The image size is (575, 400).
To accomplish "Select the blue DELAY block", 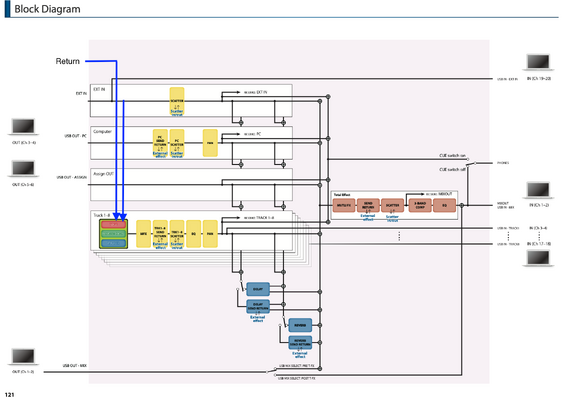I will pyautogui.click(x=258, y=289).
